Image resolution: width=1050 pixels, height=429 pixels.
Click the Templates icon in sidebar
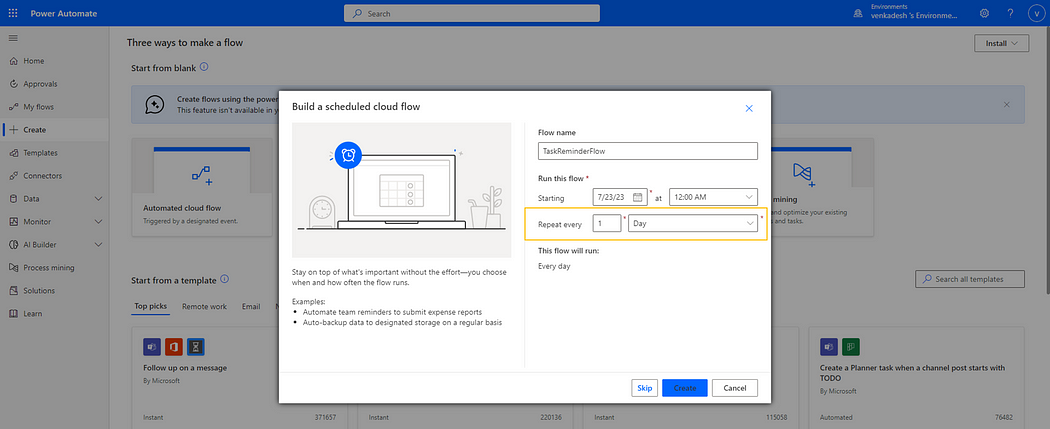click(13, 153)
